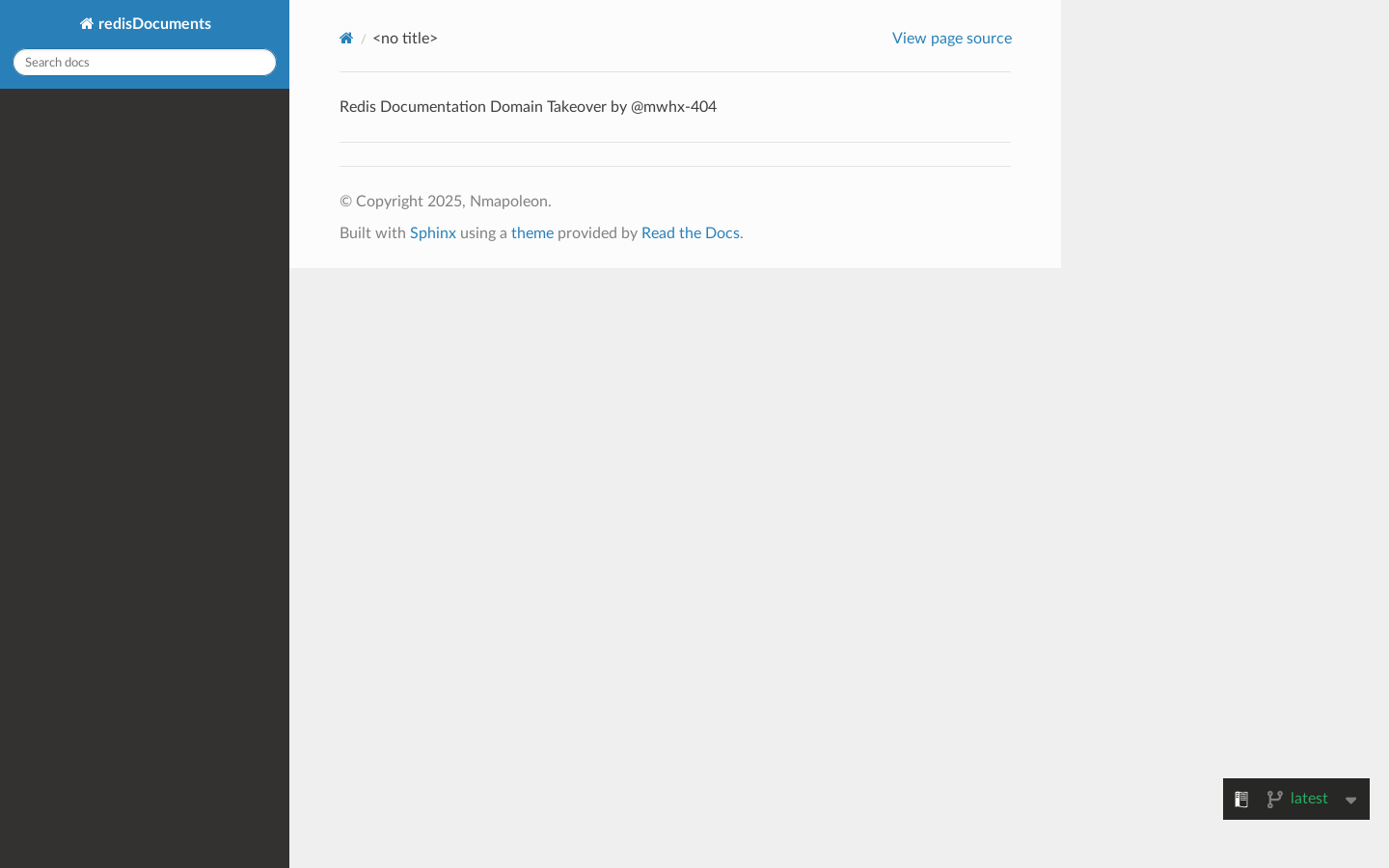The image size is (1389, 868).
Task: Click the Copyright 2025, Nmapoleon text
Action: point(446,201)
